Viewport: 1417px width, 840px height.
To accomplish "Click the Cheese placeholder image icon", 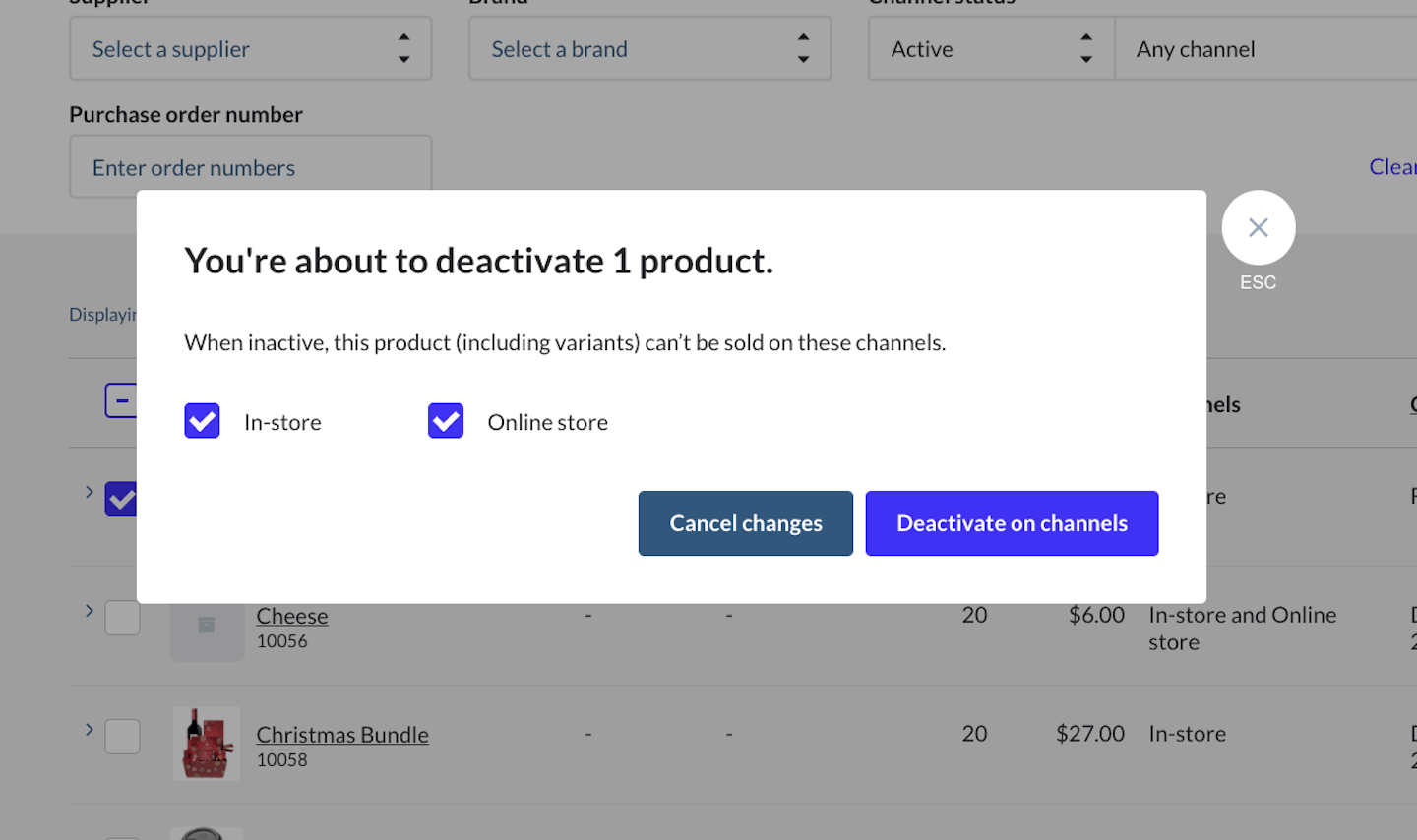I will 207,627.
